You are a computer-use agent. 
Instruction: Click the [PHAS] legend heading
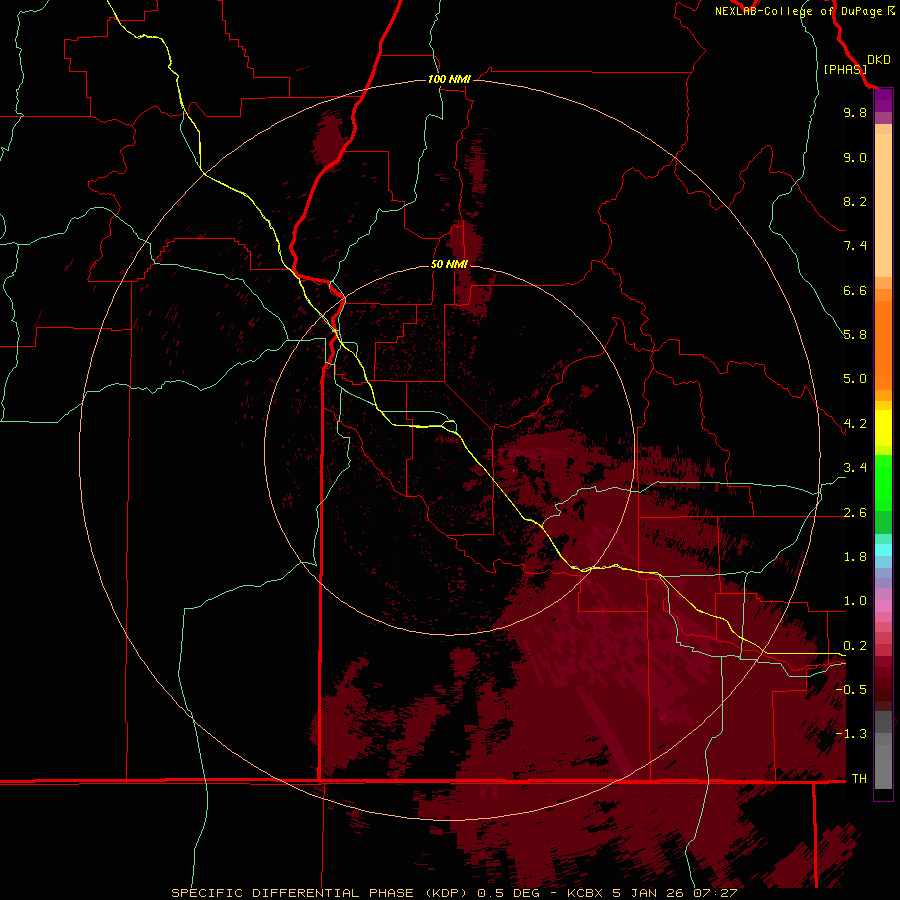[845, 69]
